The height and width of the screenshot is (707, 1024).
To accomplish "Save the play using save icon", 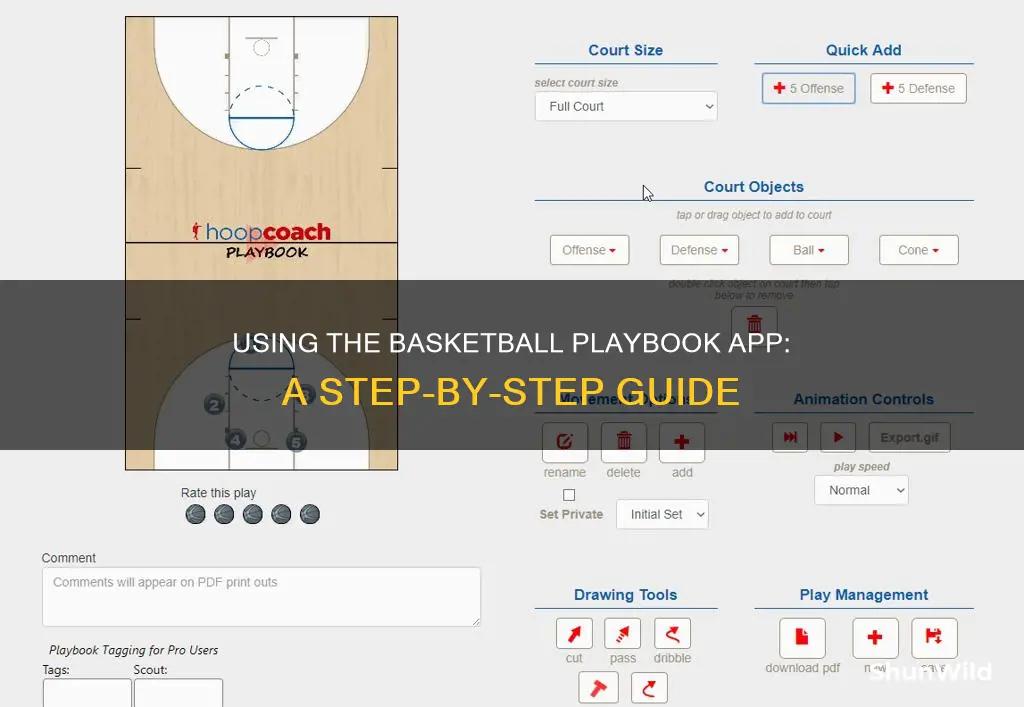I will click(x=934, y=638).
